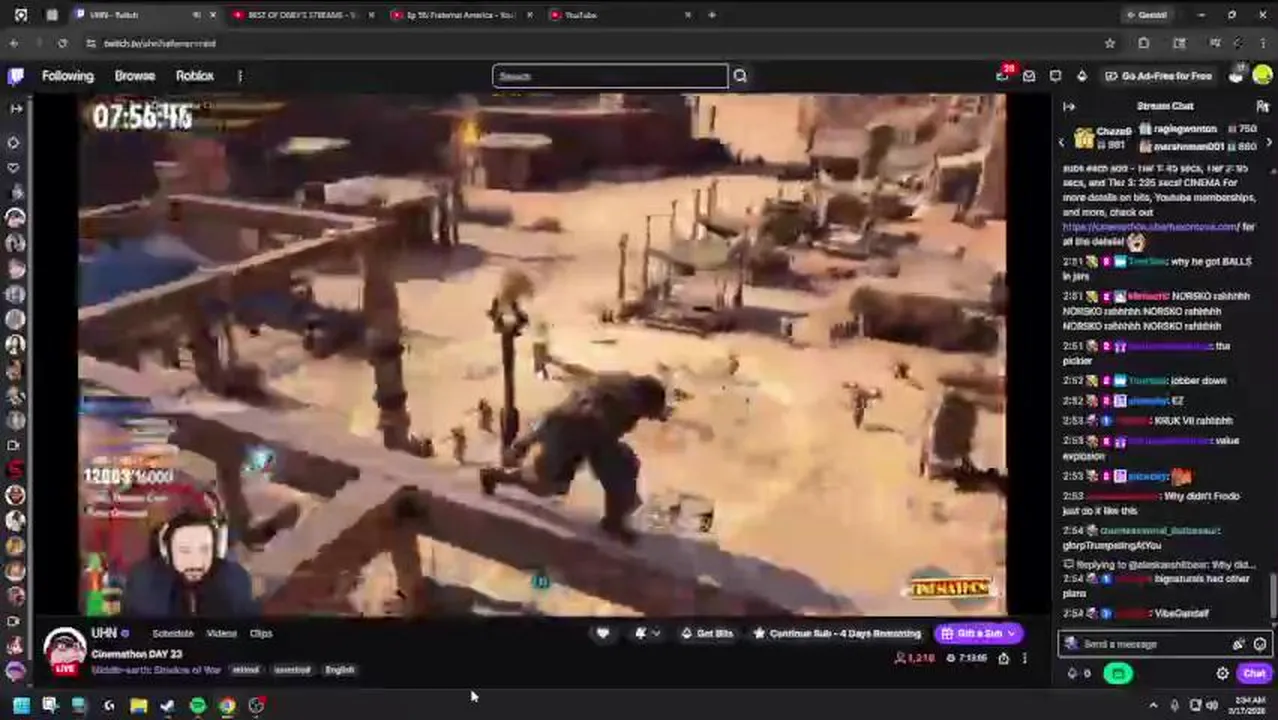Collapse the Stream Chat panel
The image size is (1278, 720).
1069,106
